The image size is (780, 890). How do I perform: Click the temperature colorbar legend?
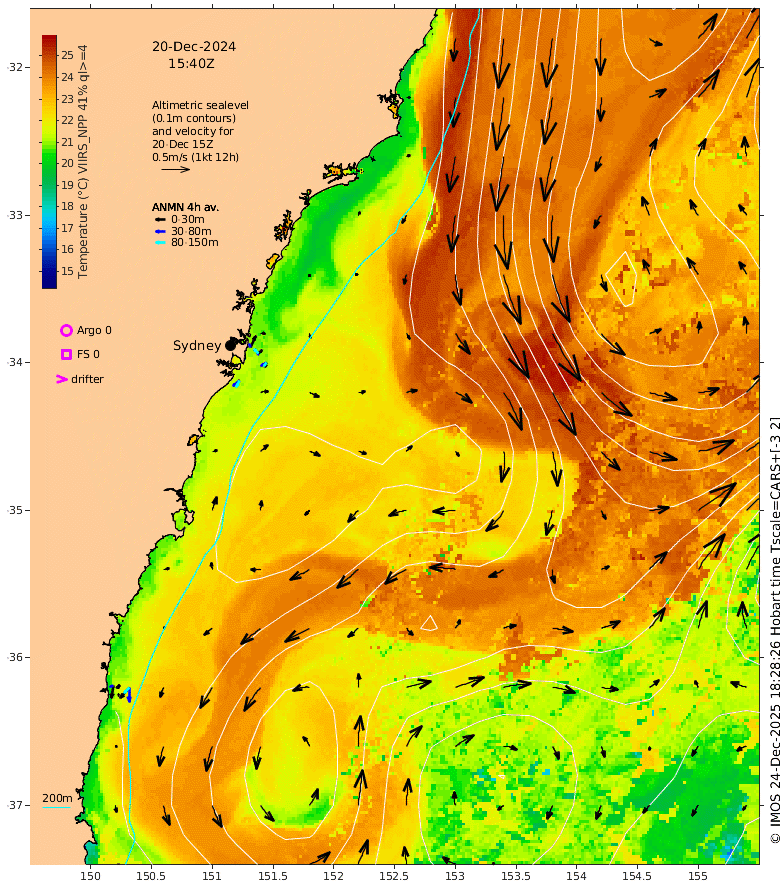tap(49, 162)
